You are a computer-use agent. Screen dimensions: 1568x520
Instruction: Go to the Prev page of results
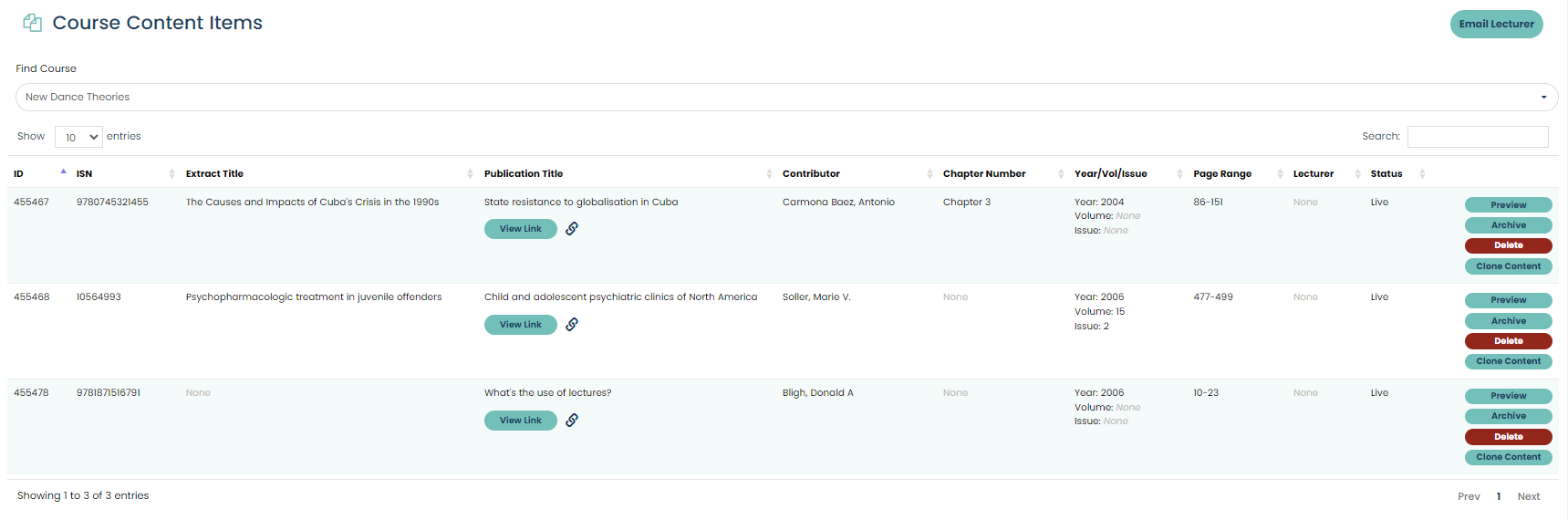[x=1469, y=497]
